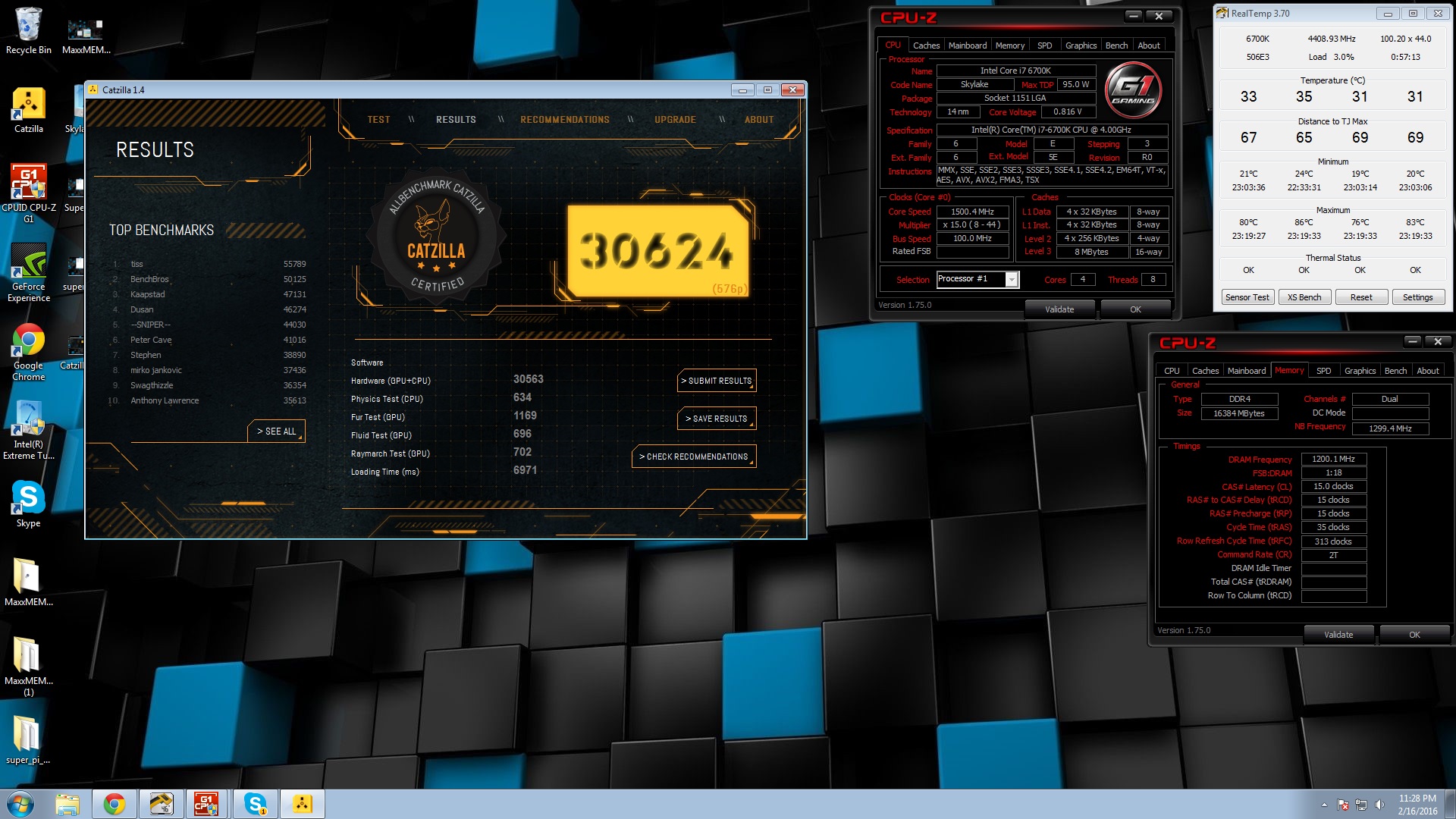Click the Core Speed value 1500.4 MHz

coord(972,212)
